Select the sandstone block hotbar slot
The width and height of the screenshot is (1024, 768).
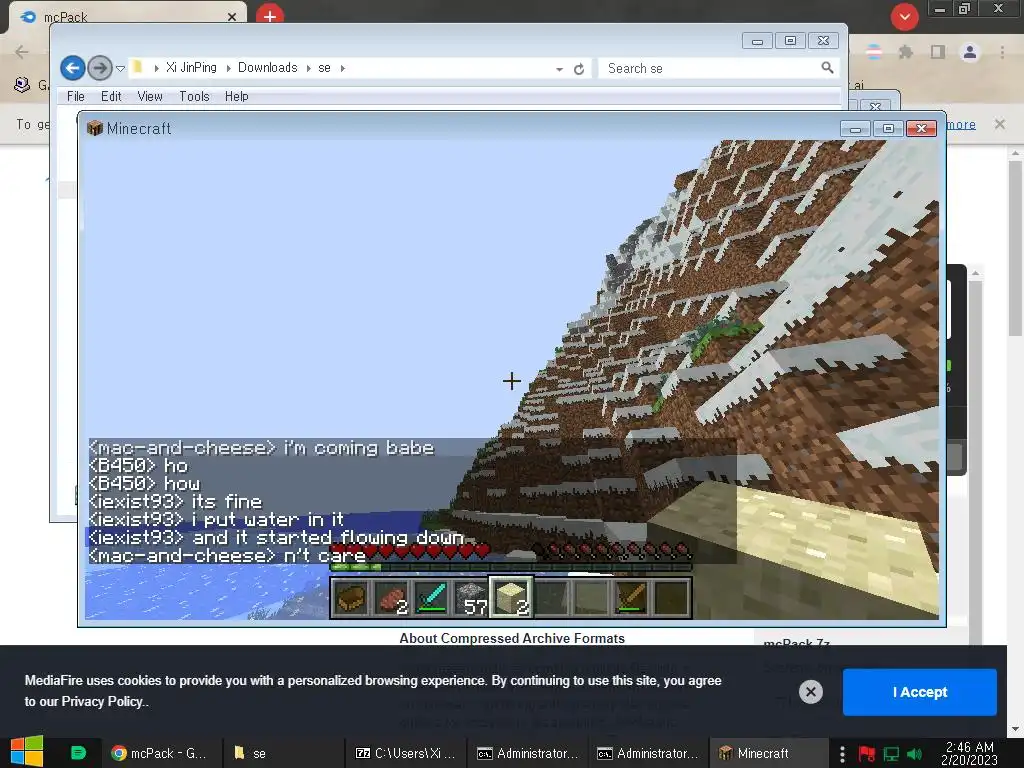511,598
